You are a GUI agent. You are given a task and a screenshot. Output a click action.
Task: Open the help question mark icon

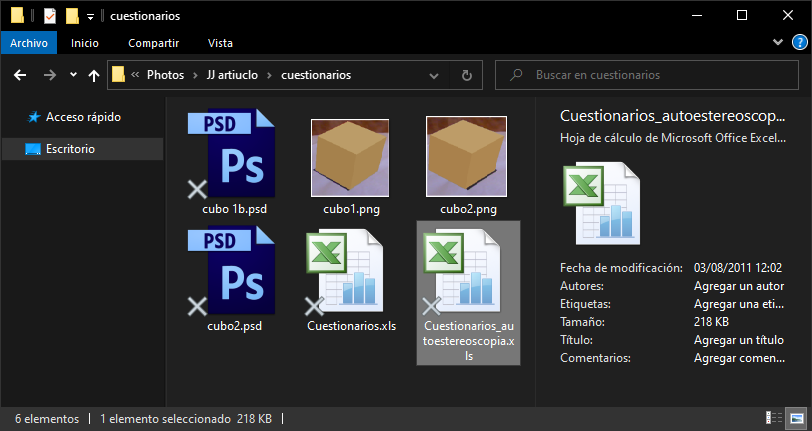click(x=799, y=43)
